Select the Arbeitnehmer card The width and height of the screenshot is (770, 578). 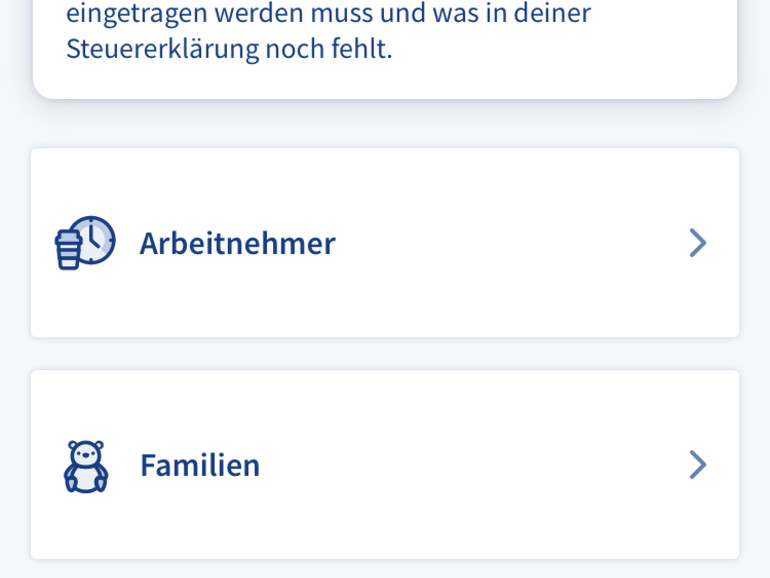click(x=385, y=243)
